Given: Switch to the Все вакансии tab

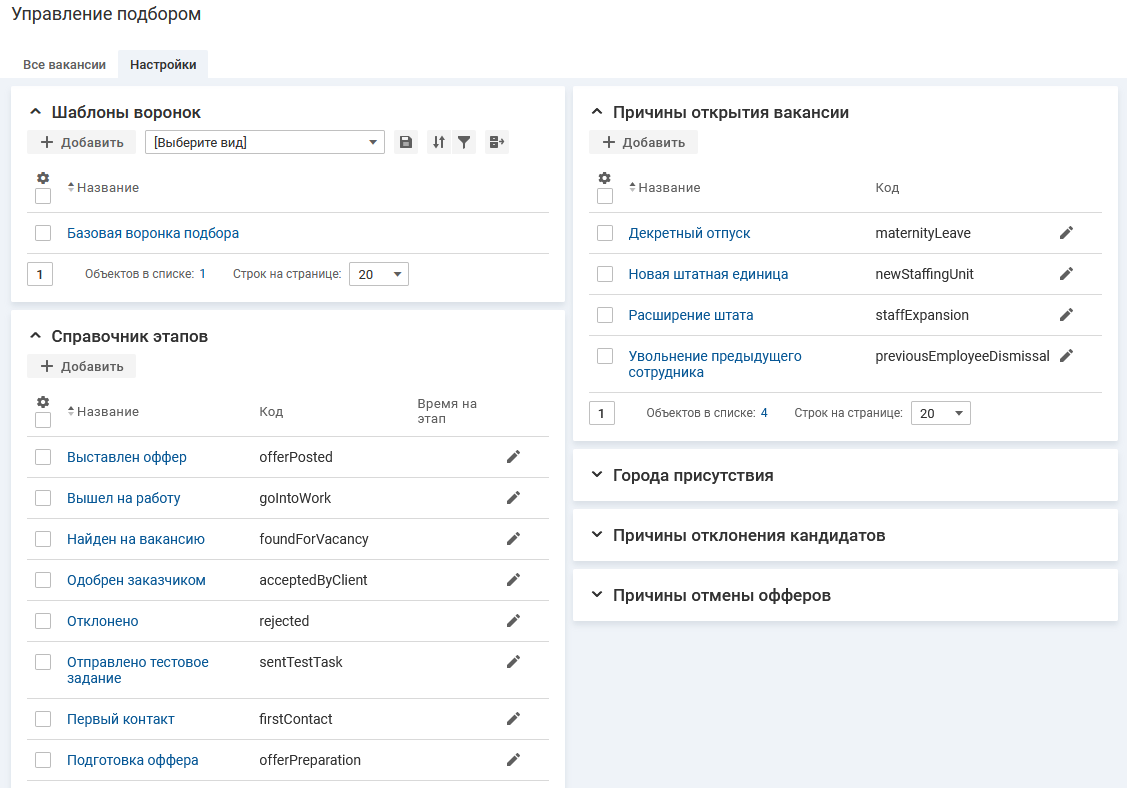Looking at the screenshot, I should point(64,65).
